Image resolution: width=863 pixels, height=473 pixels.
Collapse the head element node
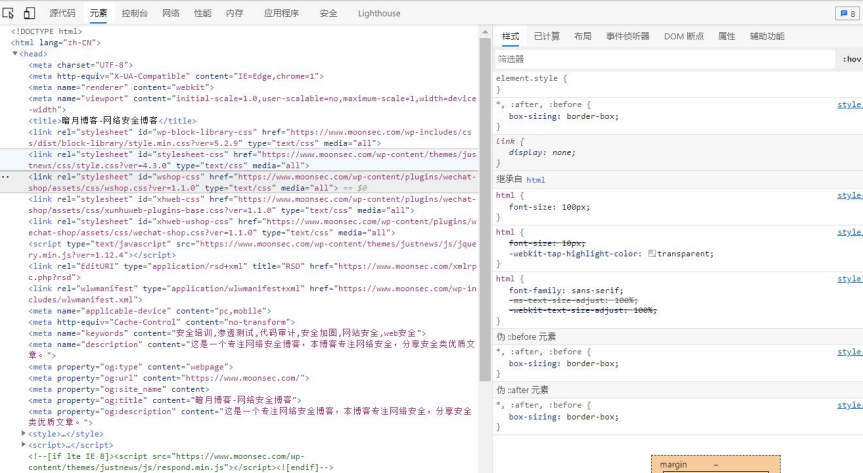15,53
